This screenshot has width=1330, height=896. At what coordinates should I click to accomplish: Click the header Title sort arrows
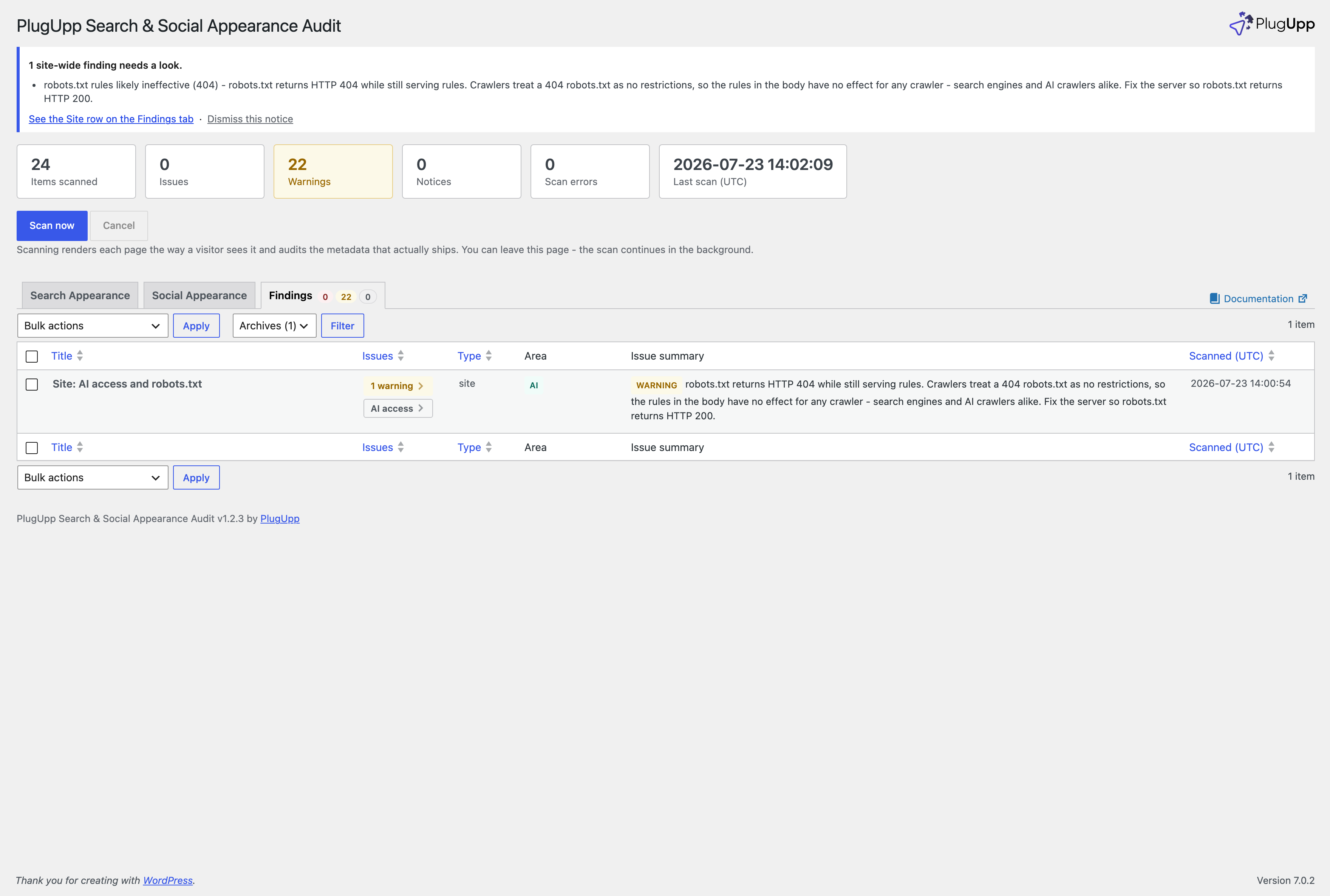(x=80, y=355)
